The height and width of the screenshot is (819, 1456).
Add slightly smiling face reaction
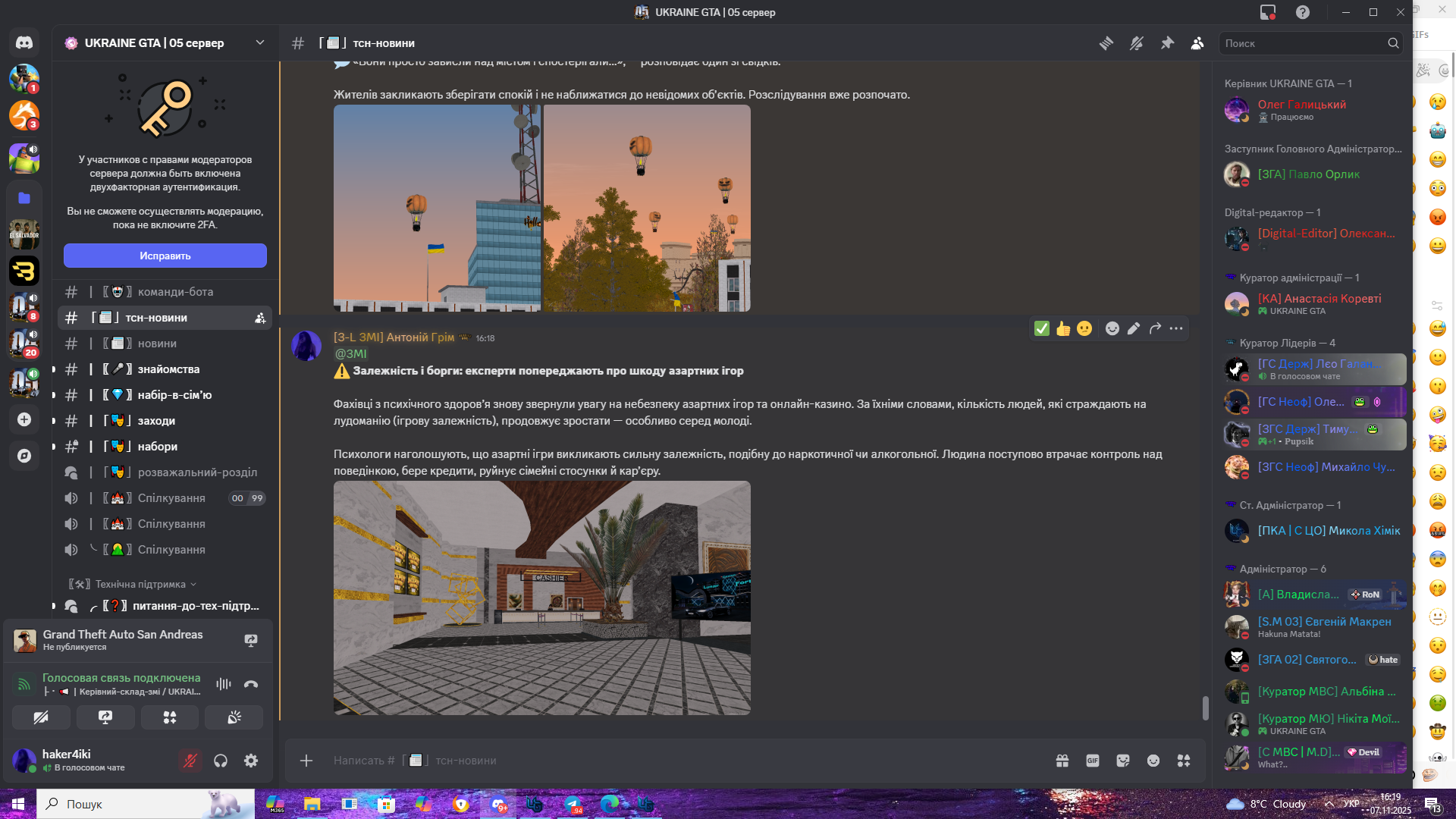coord(1084,328)
